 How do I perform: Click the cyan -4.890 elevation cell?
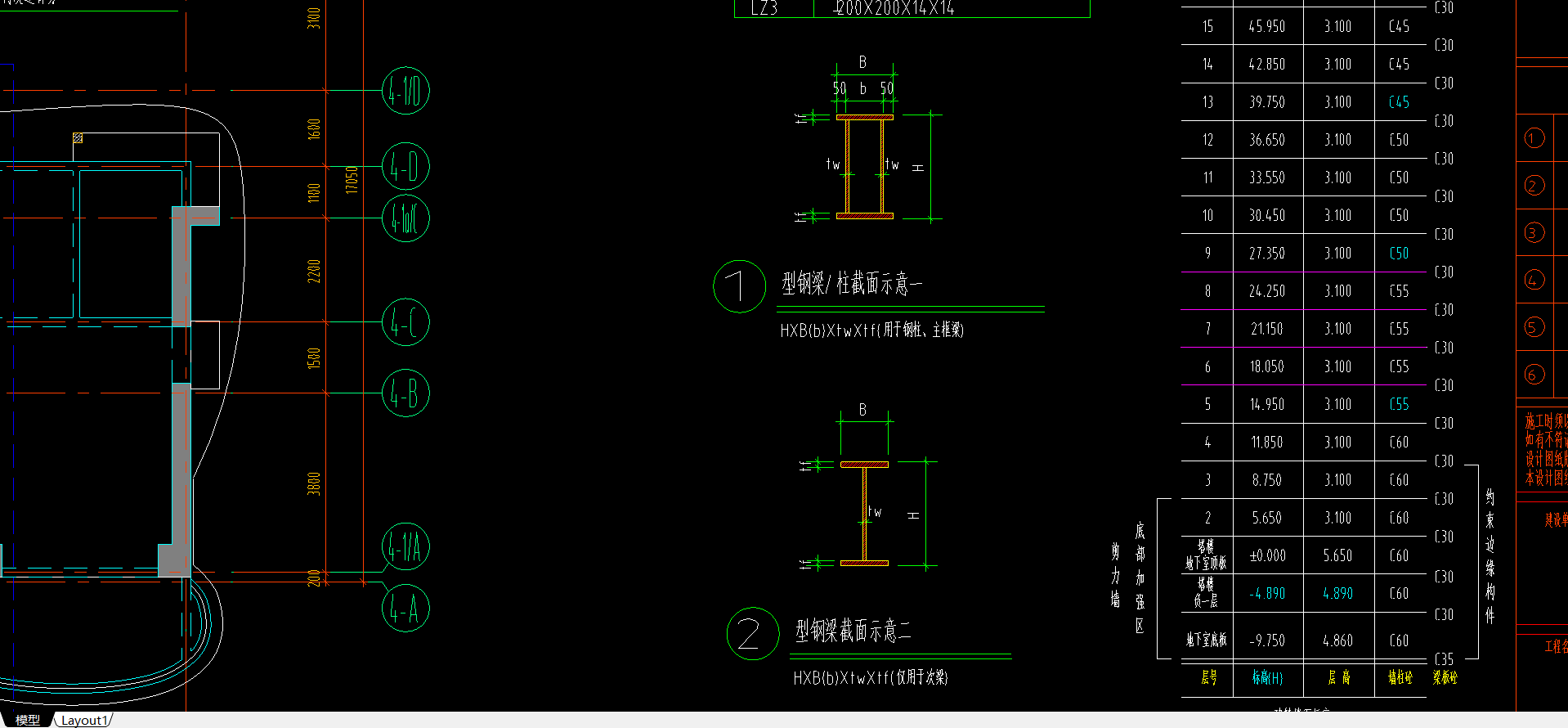coord(1266,593)
